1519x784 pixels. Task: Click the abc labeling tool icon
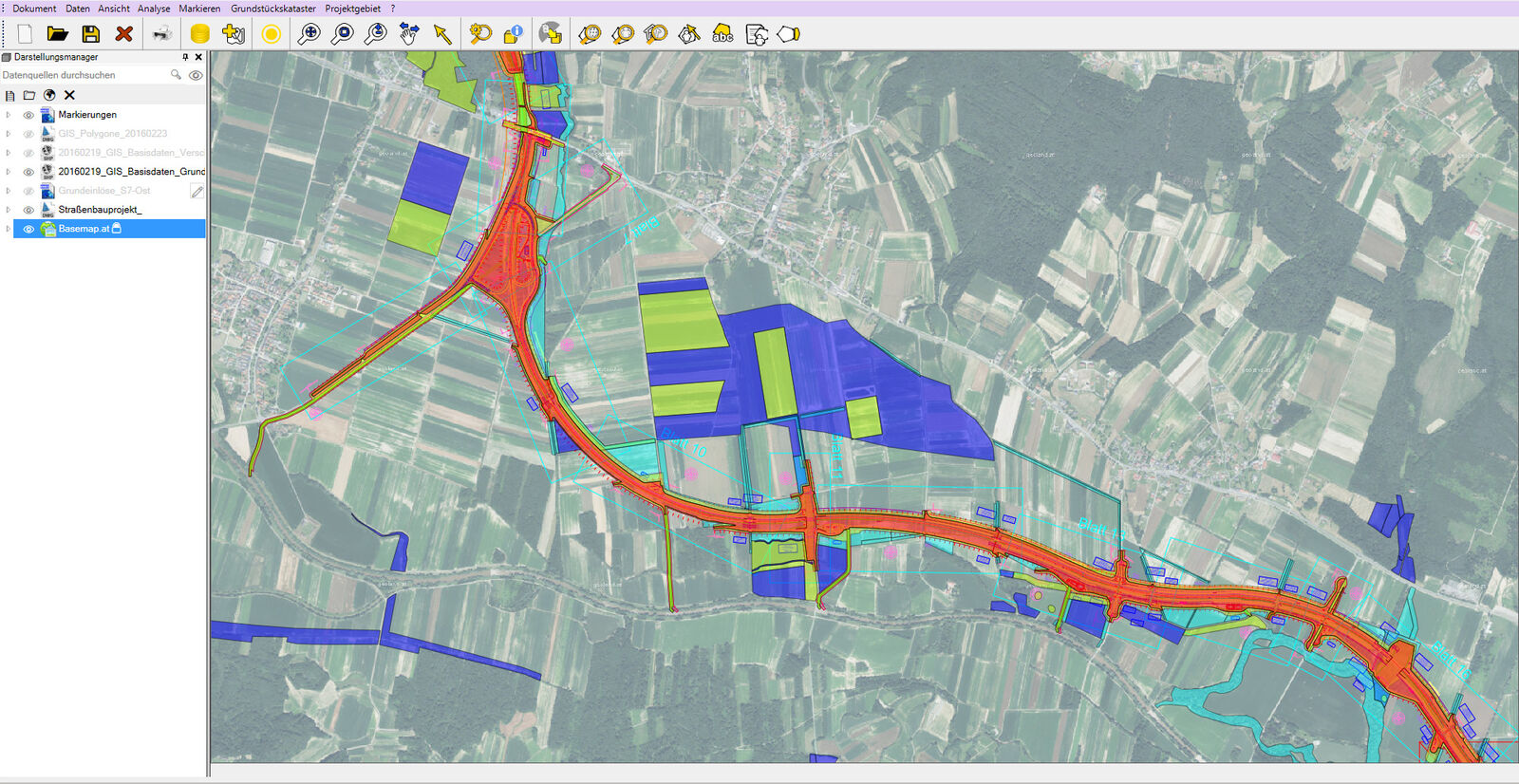722,34
